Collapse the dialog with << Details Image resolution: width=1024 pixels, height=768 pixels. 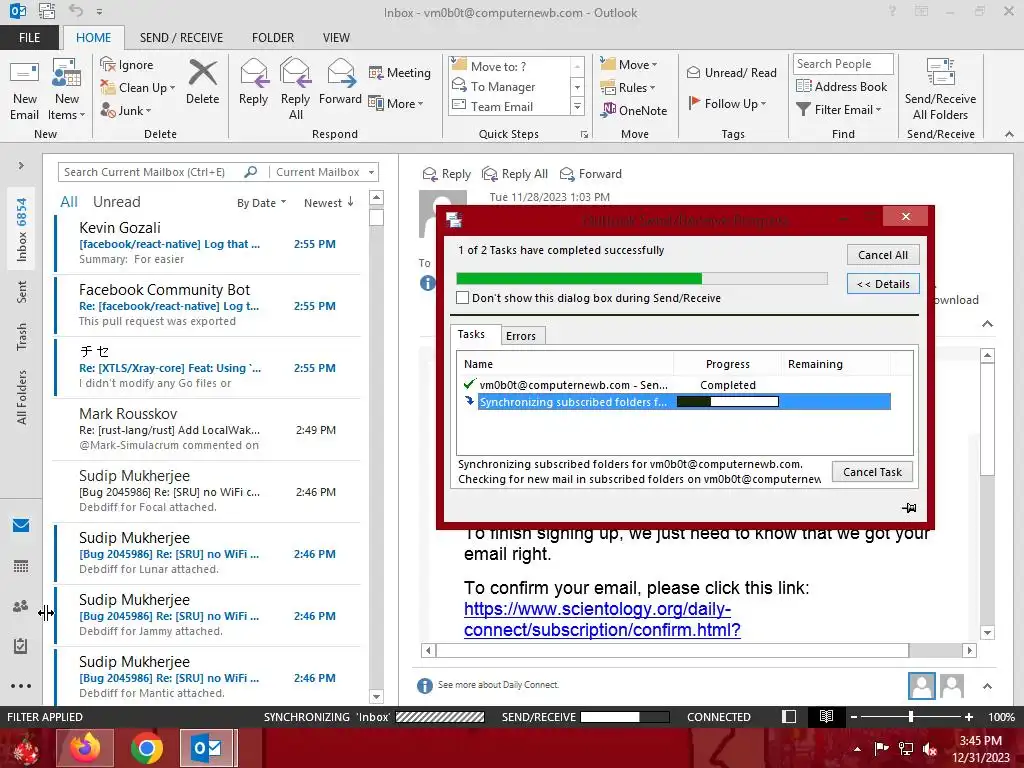click(883, 283)
